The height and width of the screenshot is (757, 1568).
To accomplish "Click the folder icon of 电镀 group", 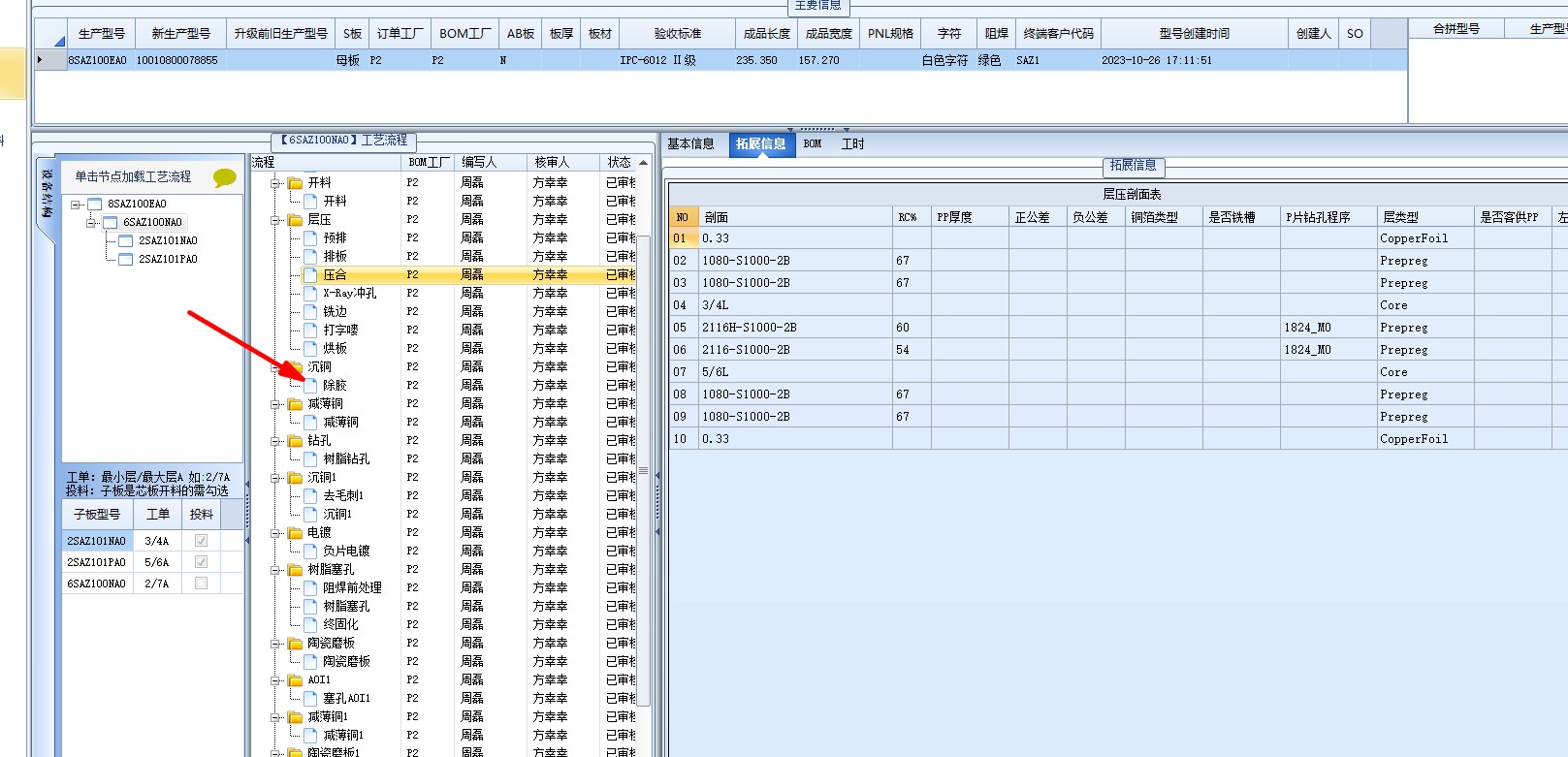I will click(x=296, y=533).
